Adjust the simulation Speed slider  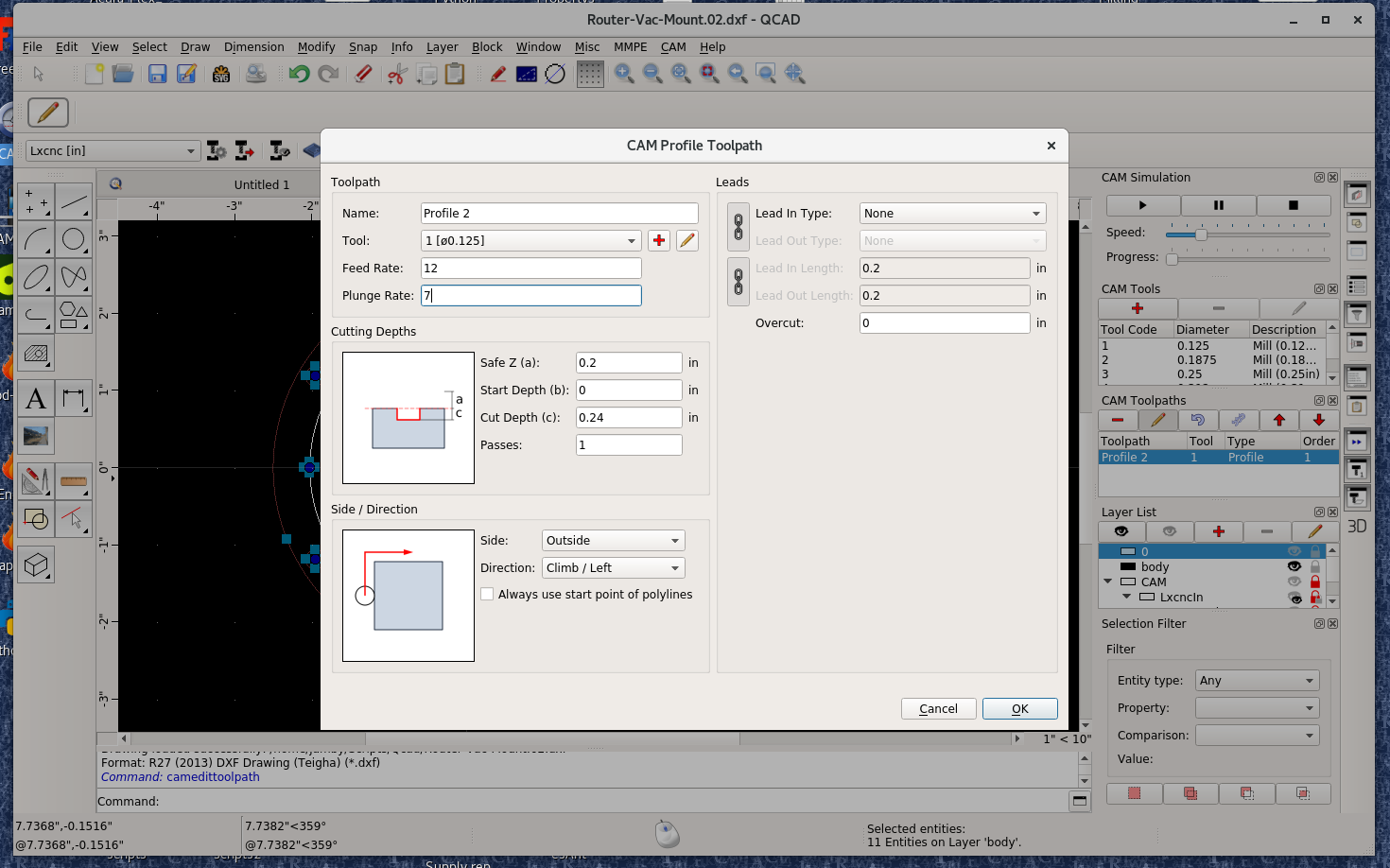point(1201,234)
